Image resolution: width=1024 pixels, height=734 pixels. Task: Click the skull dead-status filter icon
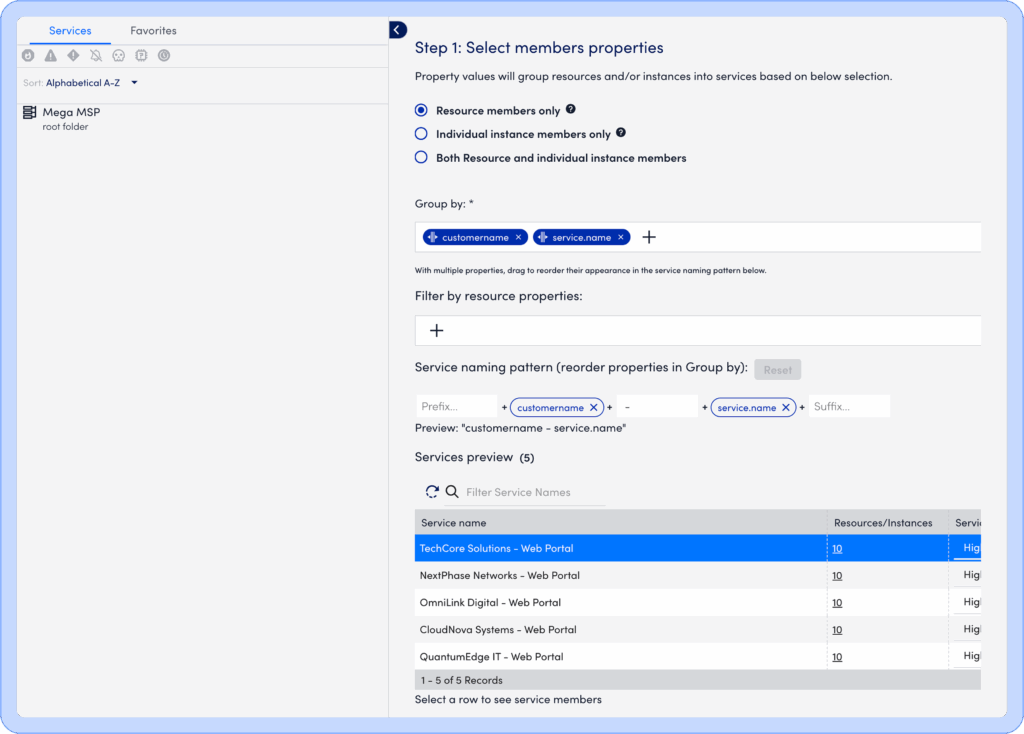(119, 56)
